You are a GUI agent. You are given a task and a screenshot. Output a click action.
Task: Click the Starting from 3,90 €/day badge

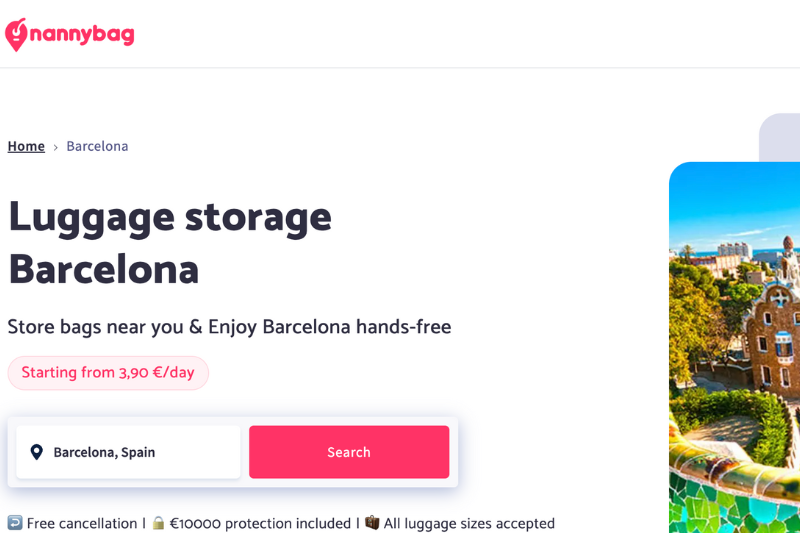[108, 373]
